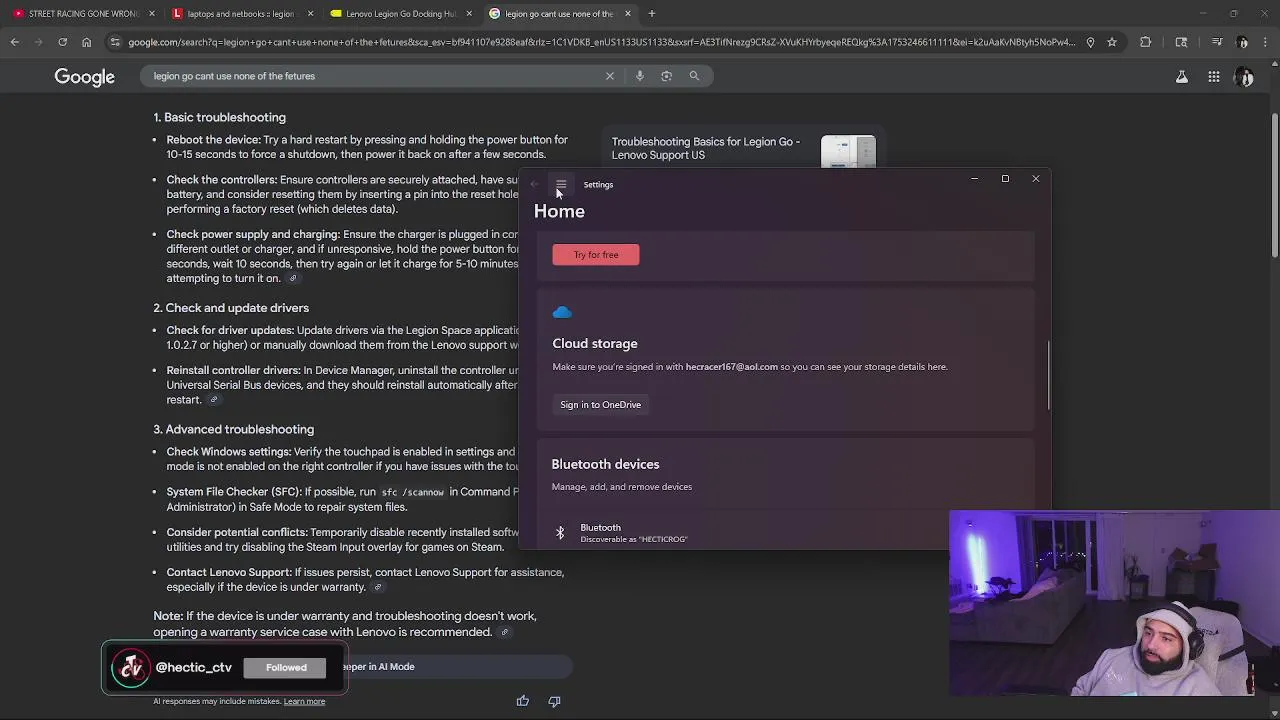Open the Lenovo Support result thumbnail
The image size is (1280, 720).
[x=848, y=152]
